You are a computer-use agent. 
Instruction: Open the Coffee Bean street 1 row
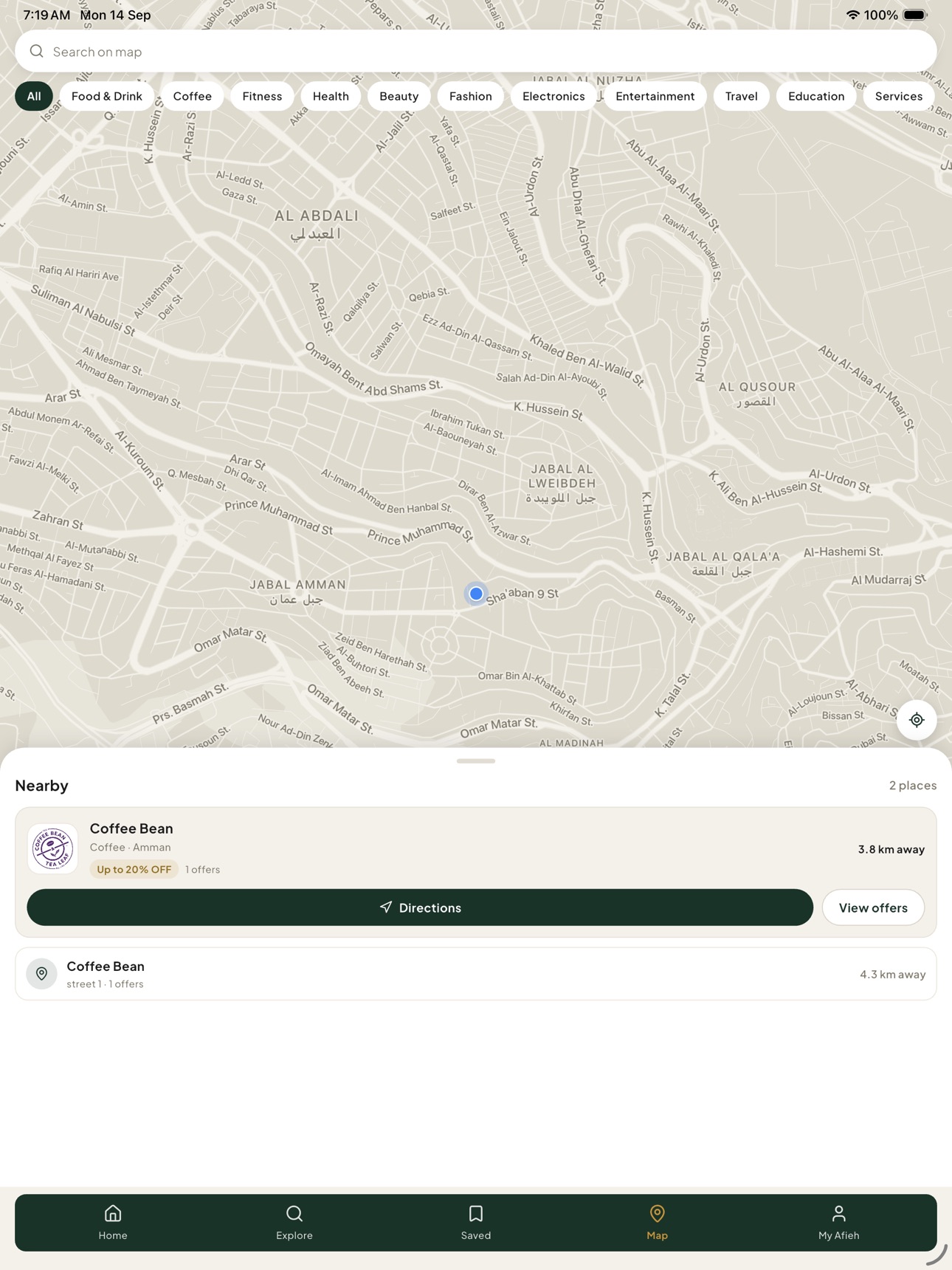(476, 974)
